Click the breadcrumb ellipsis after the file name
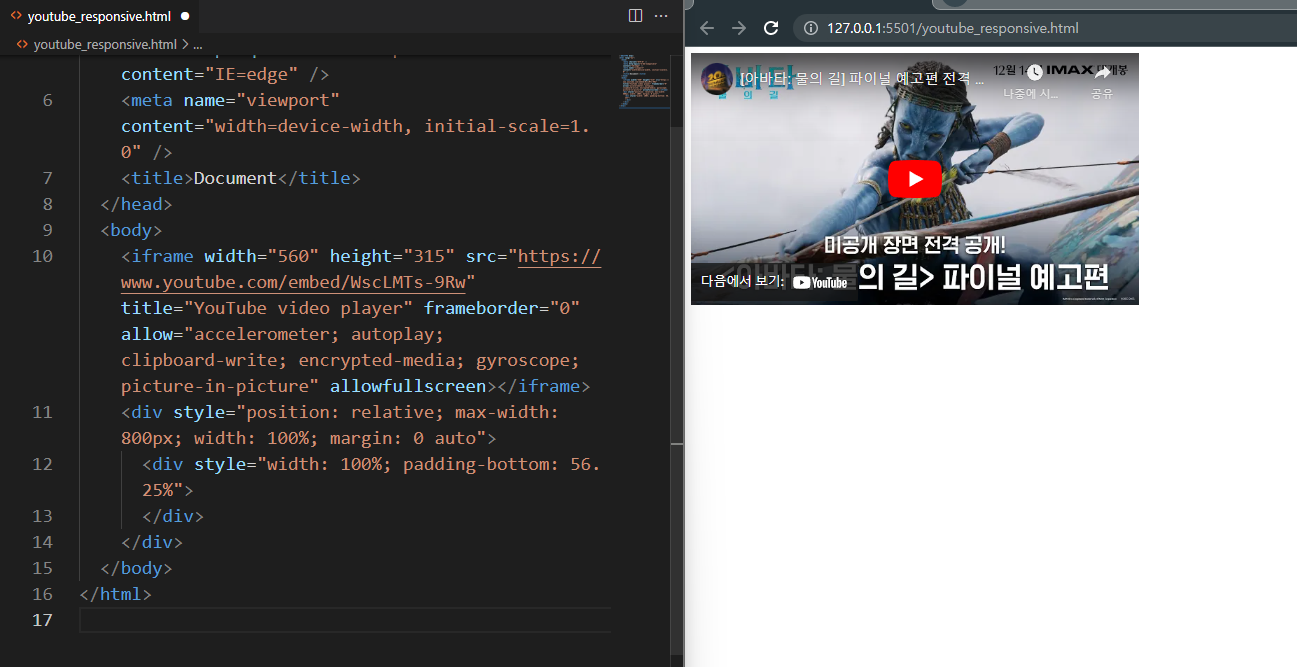 click(x=197, y=44)
